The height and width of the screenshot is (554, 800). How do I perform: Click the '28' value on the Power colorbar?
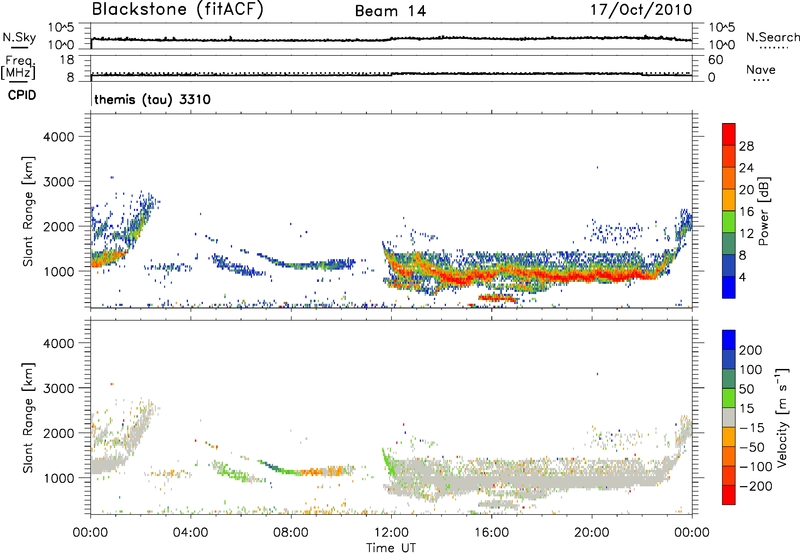[x=746, y=146]
